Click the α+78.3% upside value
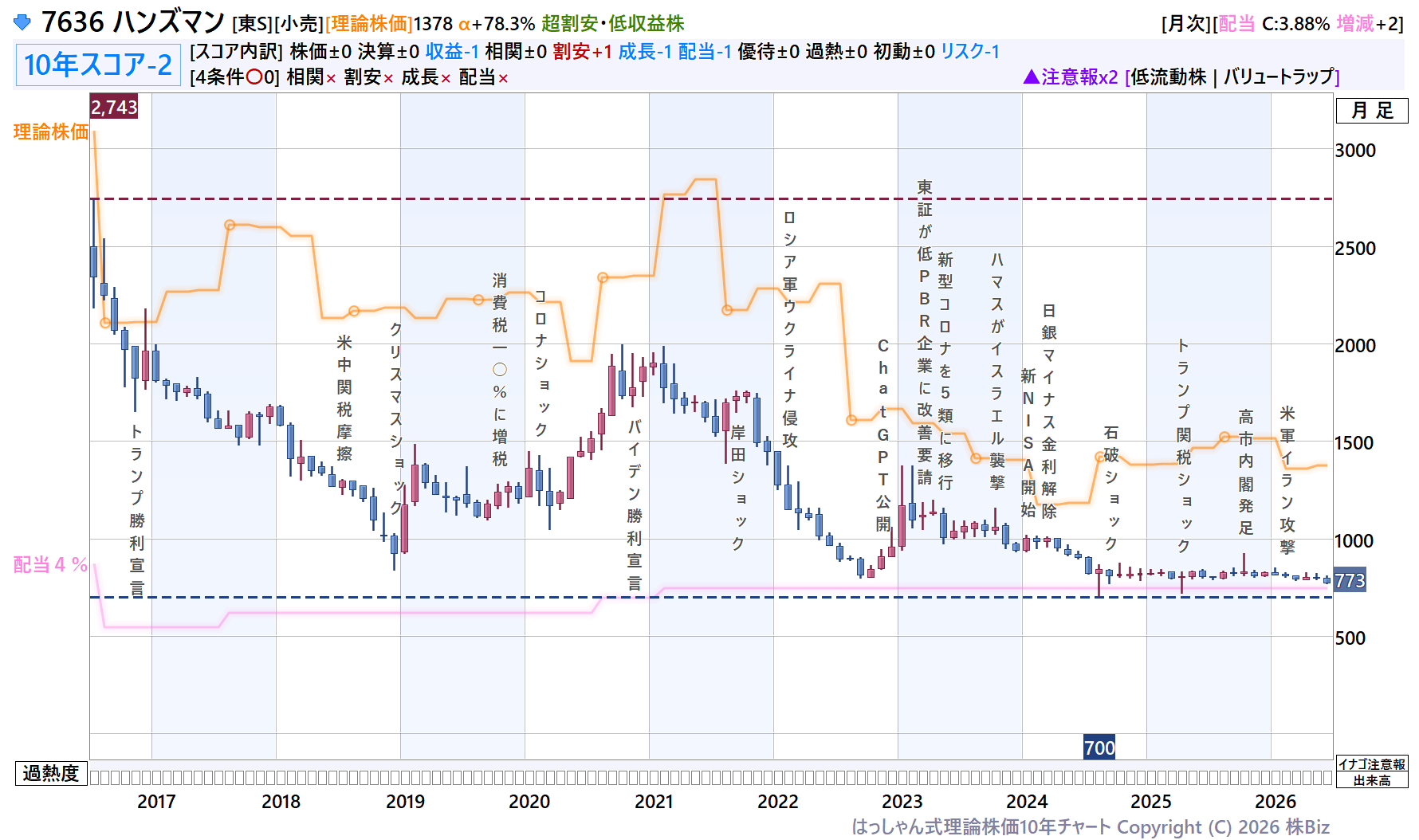 497,24
